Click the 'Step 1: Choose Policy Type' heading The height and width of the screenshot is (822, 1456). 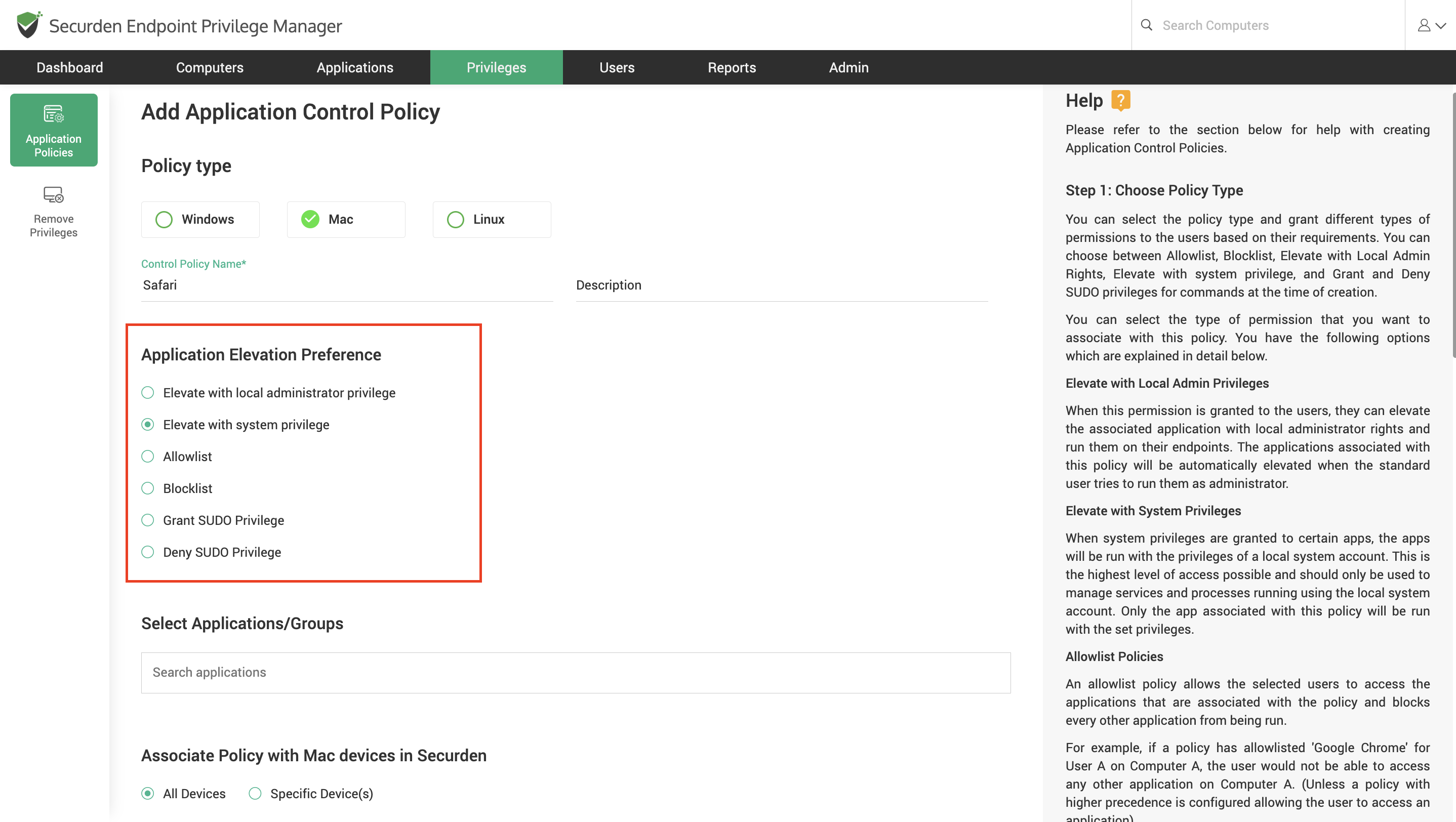[1154, 190]
